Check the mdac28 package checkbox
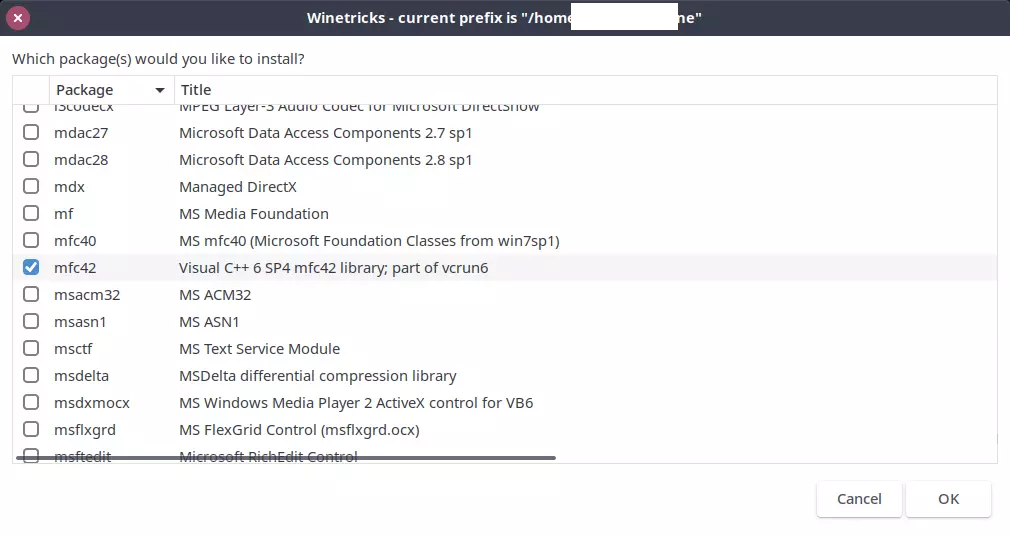 tap(31, 160)
